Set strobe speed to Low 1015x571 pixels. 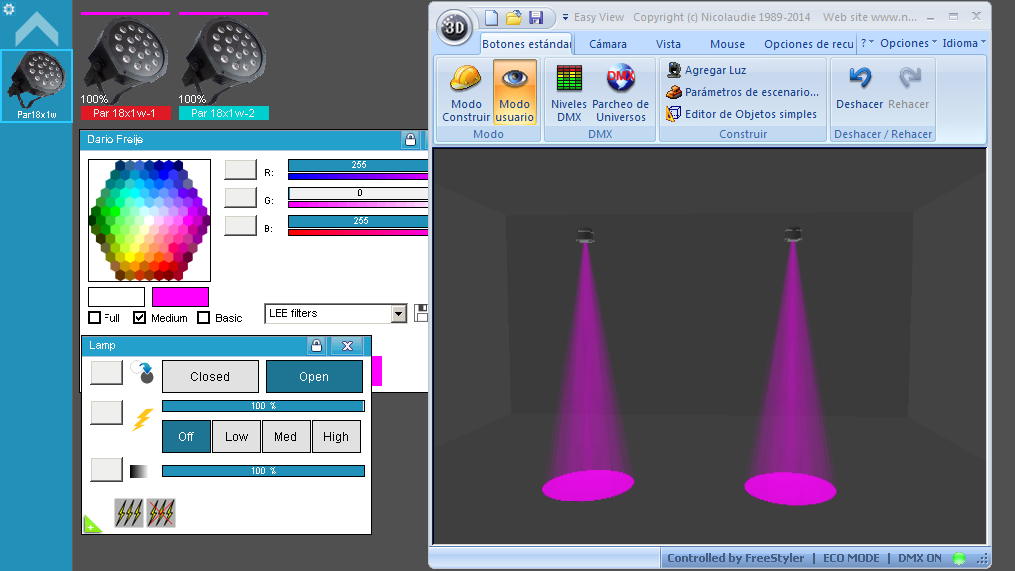point(236,436)
